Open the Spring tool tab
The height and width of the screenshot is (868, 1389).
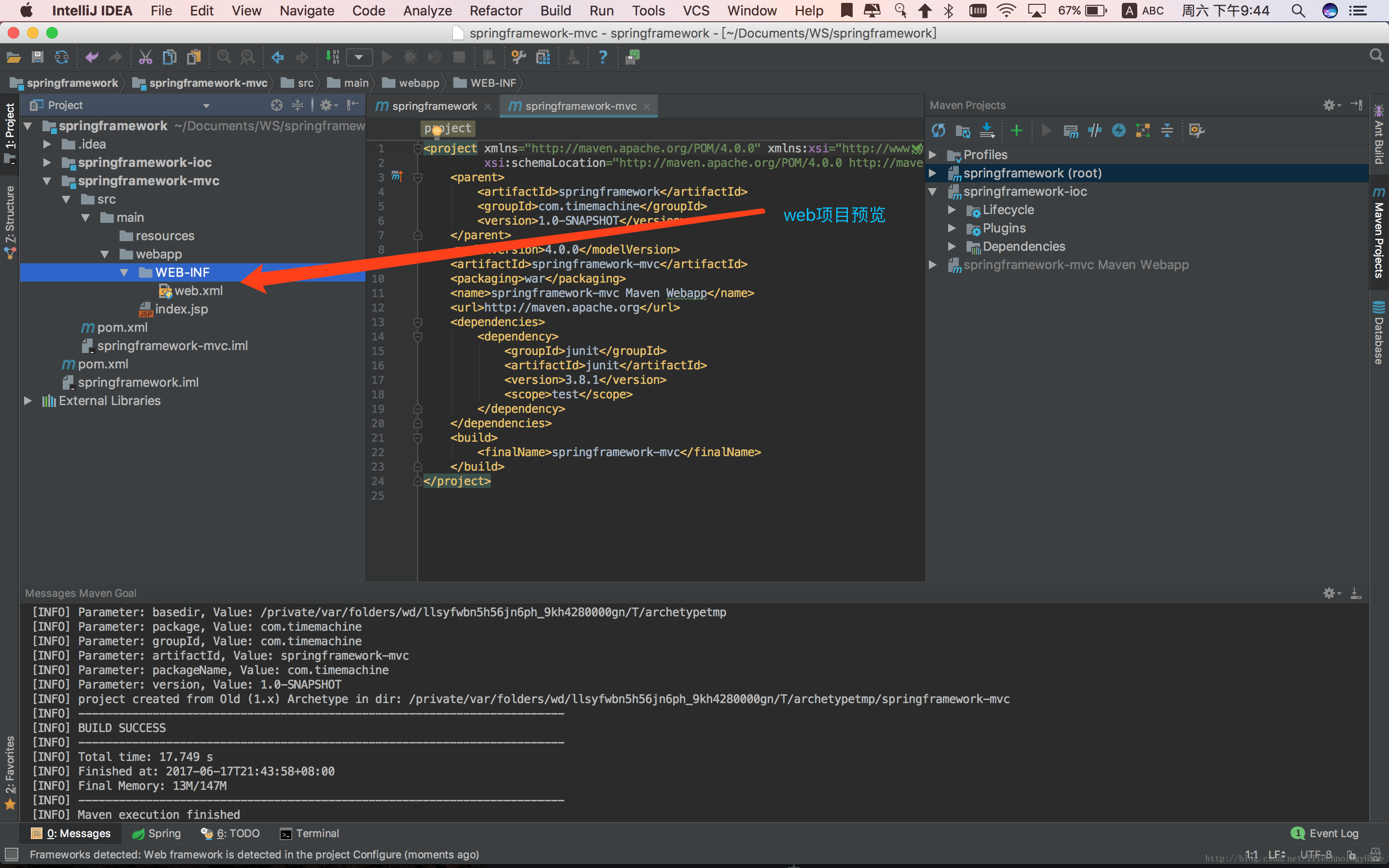coord(156,833)
